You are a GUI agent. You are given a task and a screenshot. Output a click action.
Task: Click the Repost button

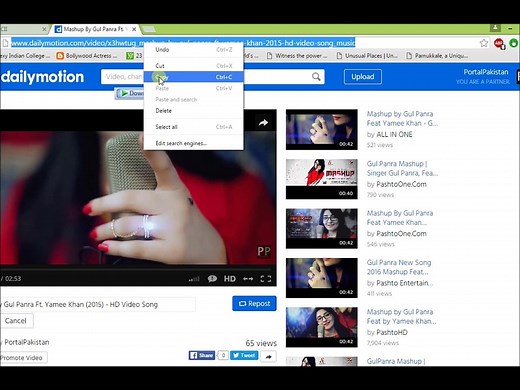[254, 304]
